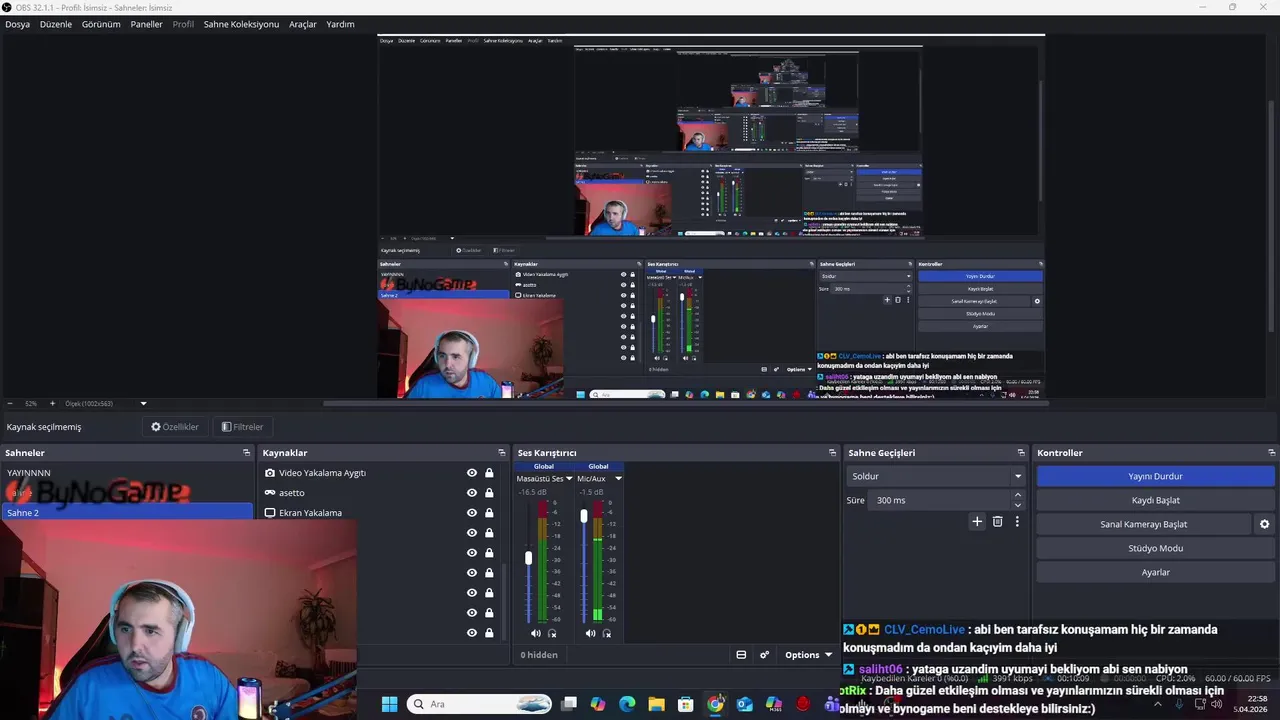Adjust the Mic/Aux volume fader

pyautogui.click(x=584, y=517)
